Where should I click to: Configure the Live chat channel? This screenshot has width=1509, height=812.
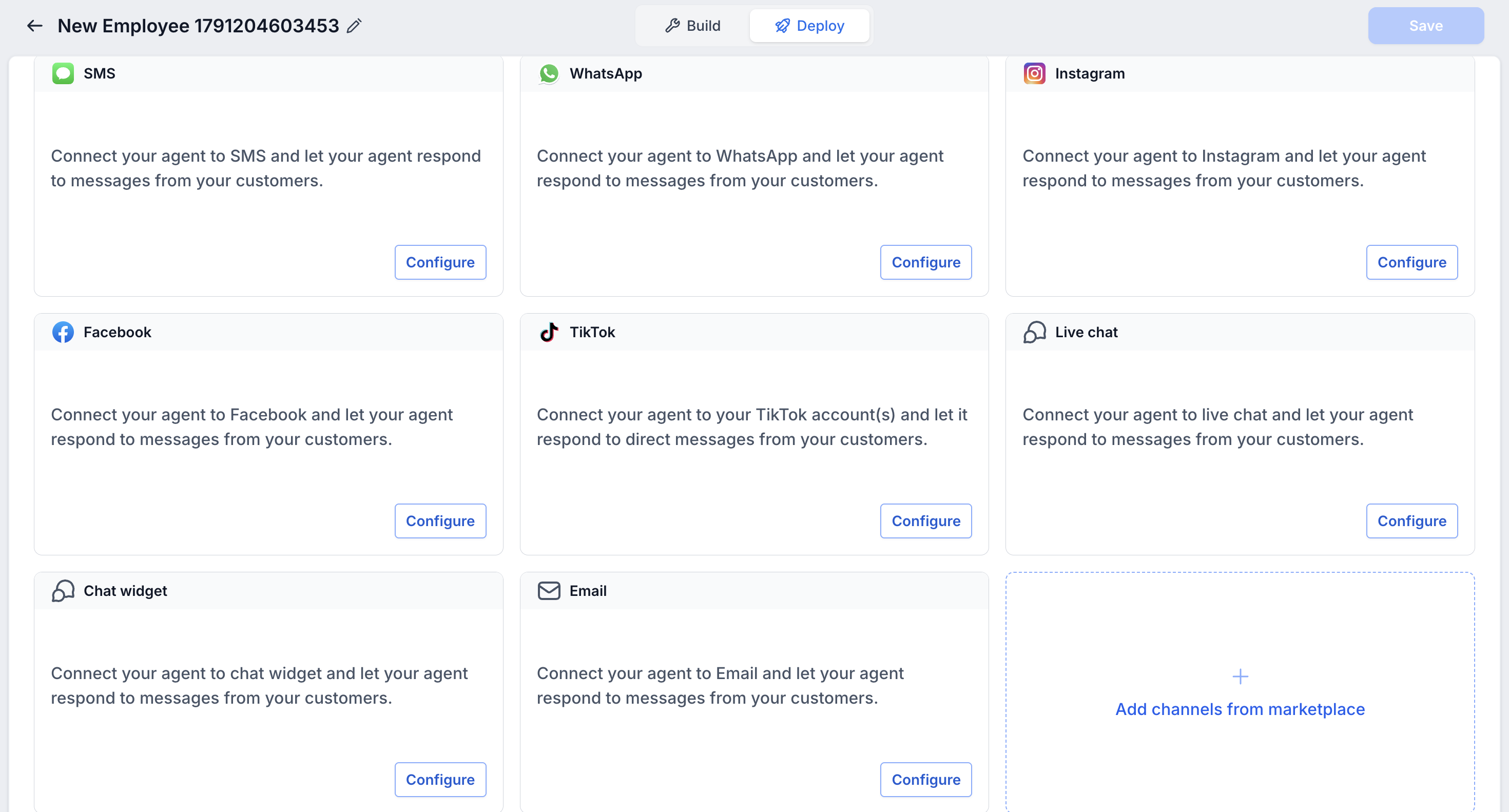pos(1412,521)
